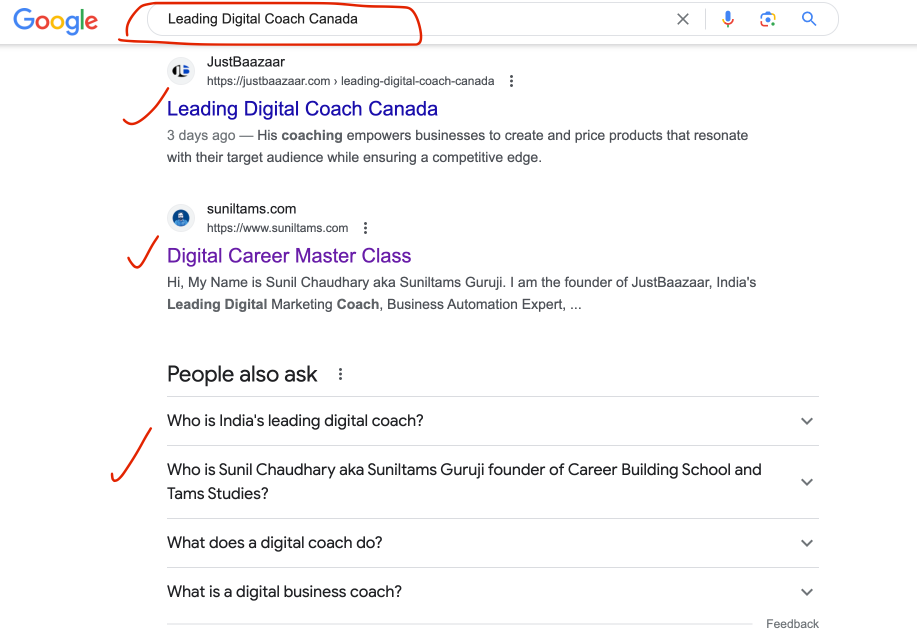917x639 pixels.
Task: Click the magnifying glass to search
Action: (x=808, y=18)
